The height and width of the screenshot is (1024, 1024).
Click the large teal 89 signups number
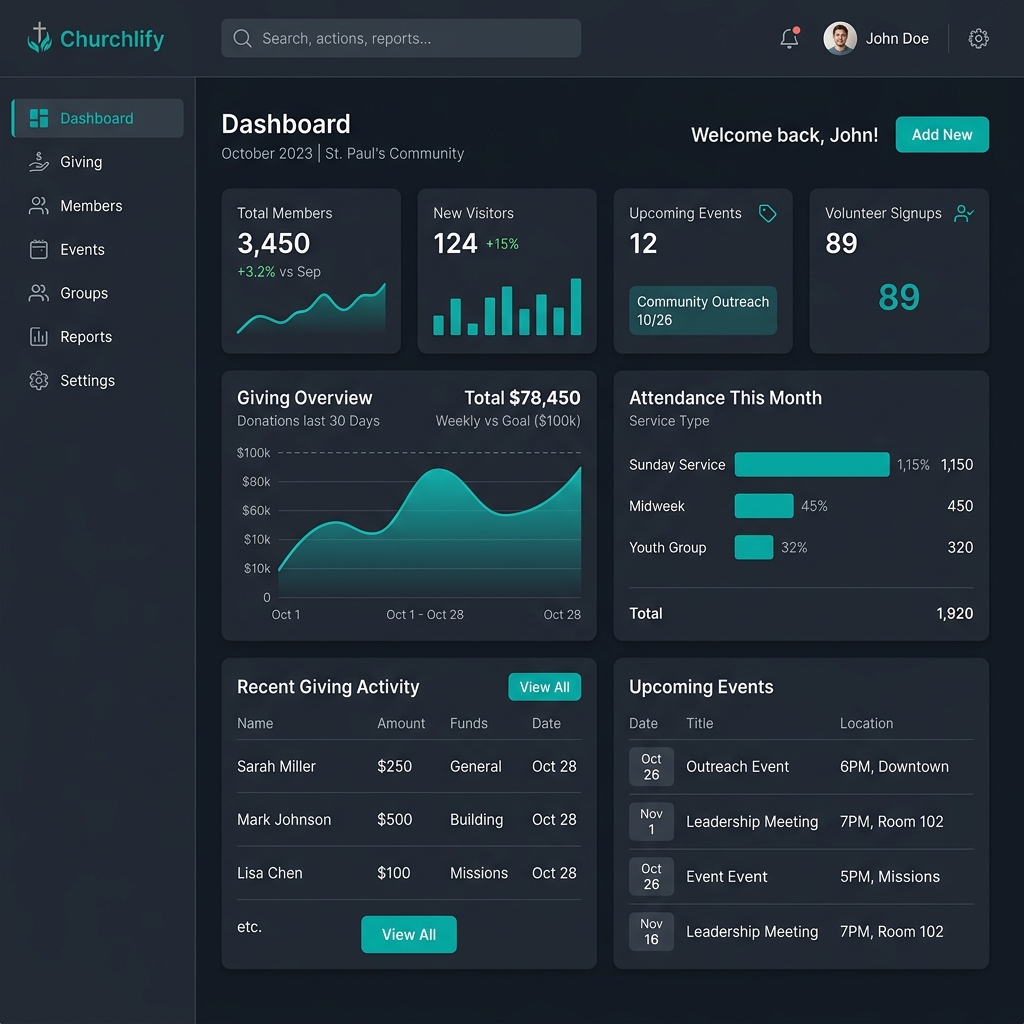click(x=899, y=297)
